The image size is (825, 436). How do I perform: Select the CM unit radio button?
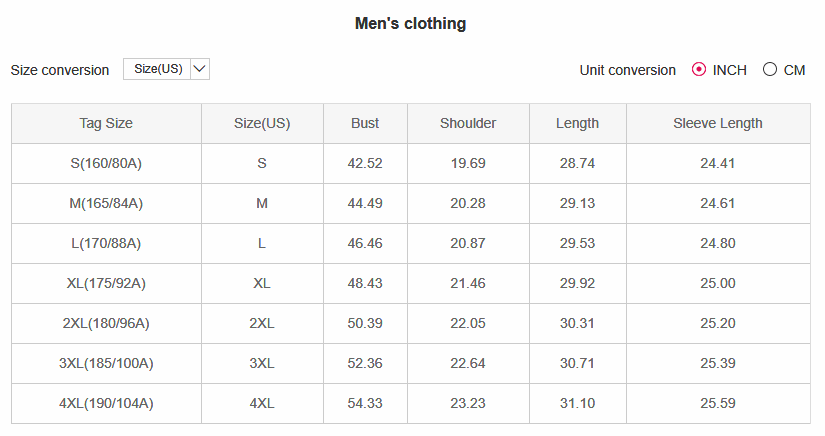click(x=770, y=69)
